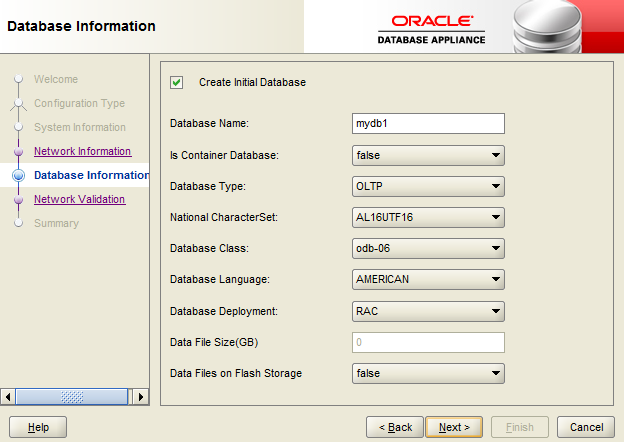Click the 'Database Name:' label
The height and width of the screenshot is (442, 624).
click(209, 123)
